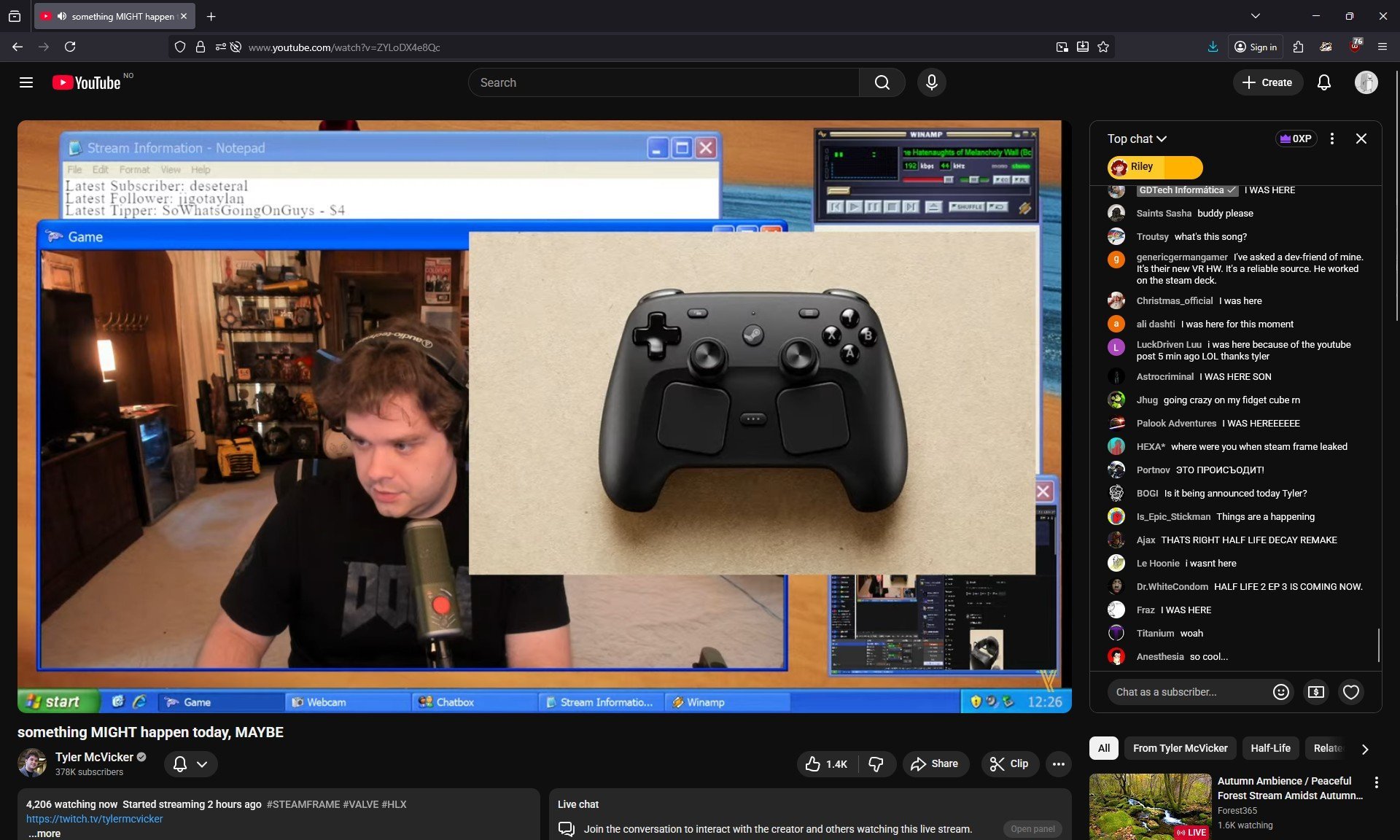Click the Super Chat dollar icon
Image resolution: width=1400 pixels, height=840 pixels.
click(1315, 692)
